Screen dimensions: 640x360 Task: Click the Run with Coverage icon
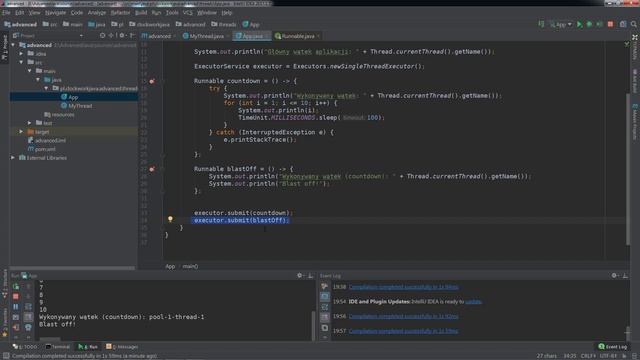(x=600, y=24)
